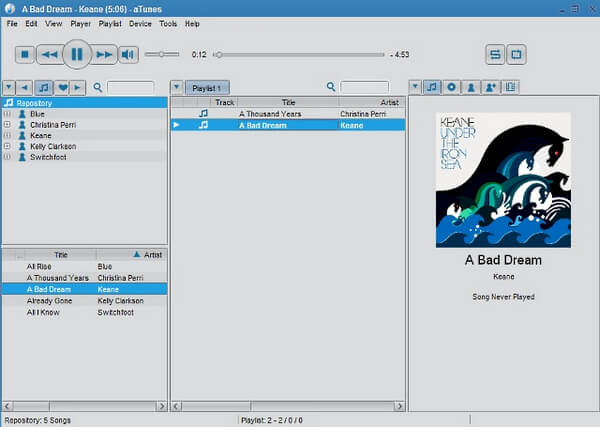Open similar artists icon in context panel
This screenshot has width=600, height=427.
coord(491,87)
